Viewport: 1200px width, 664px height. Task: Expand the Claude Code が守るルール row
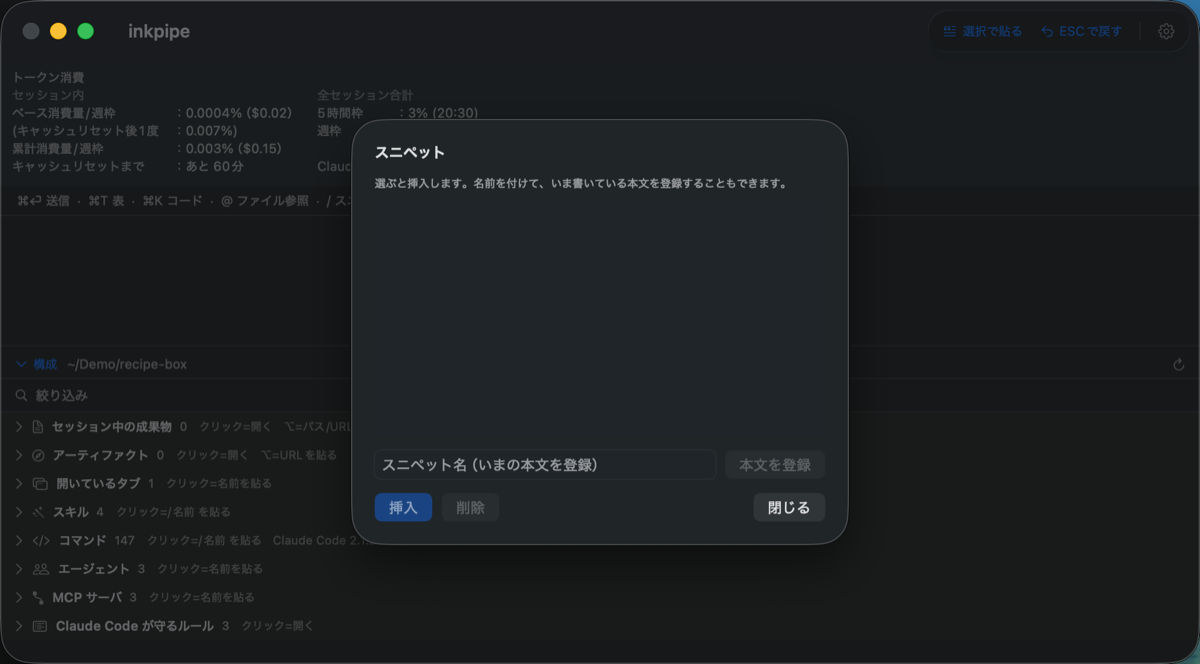[x=19, y=626]
